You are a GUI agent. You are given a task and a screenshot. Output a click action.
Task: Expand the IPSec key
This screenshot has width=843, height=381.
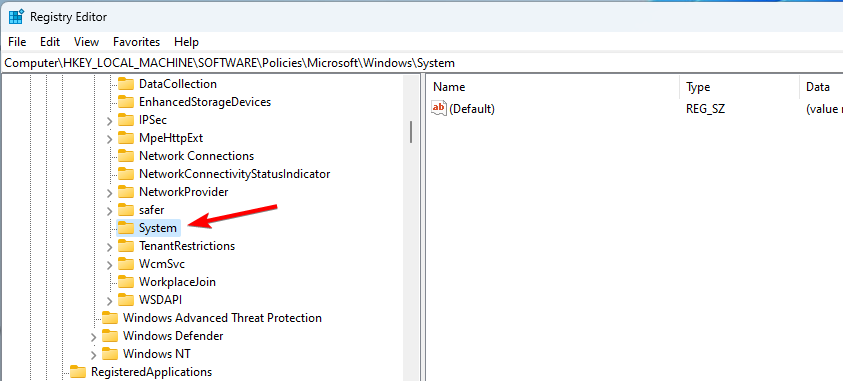(x=110, y=121)
